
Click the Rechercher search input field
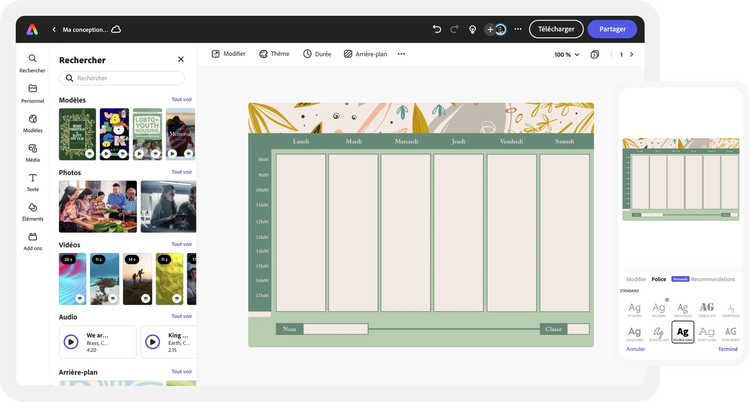pyautogui.click(x=122, y=78)
